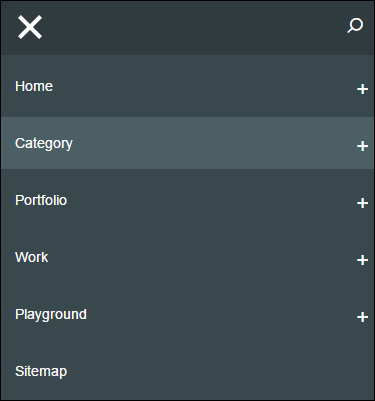Screen dimensions: 375x401
Task: Expand the Category submenu plus icon
Action: tap(362, 146)
